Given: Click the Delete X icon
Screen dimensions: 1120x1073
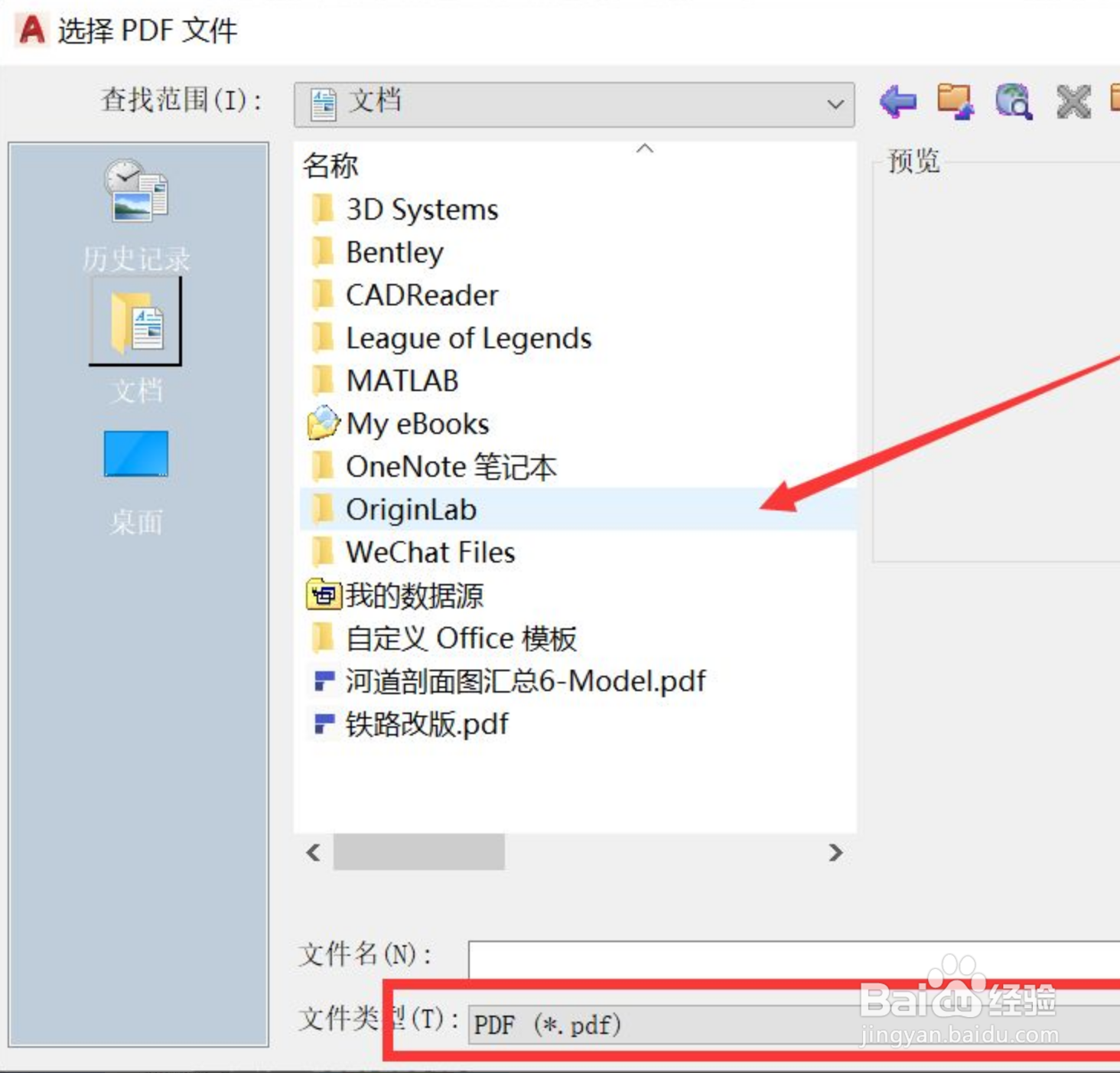Looking at the screenshot, I should click(1073, 101).
